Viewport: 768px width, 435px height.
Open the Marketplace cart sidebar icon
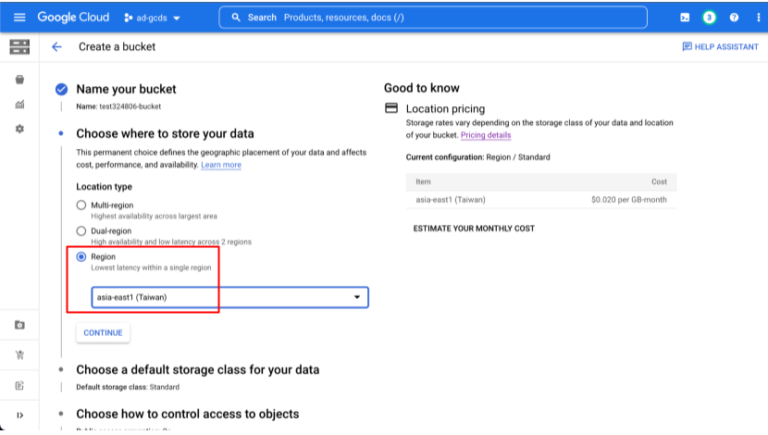(20, 355)
